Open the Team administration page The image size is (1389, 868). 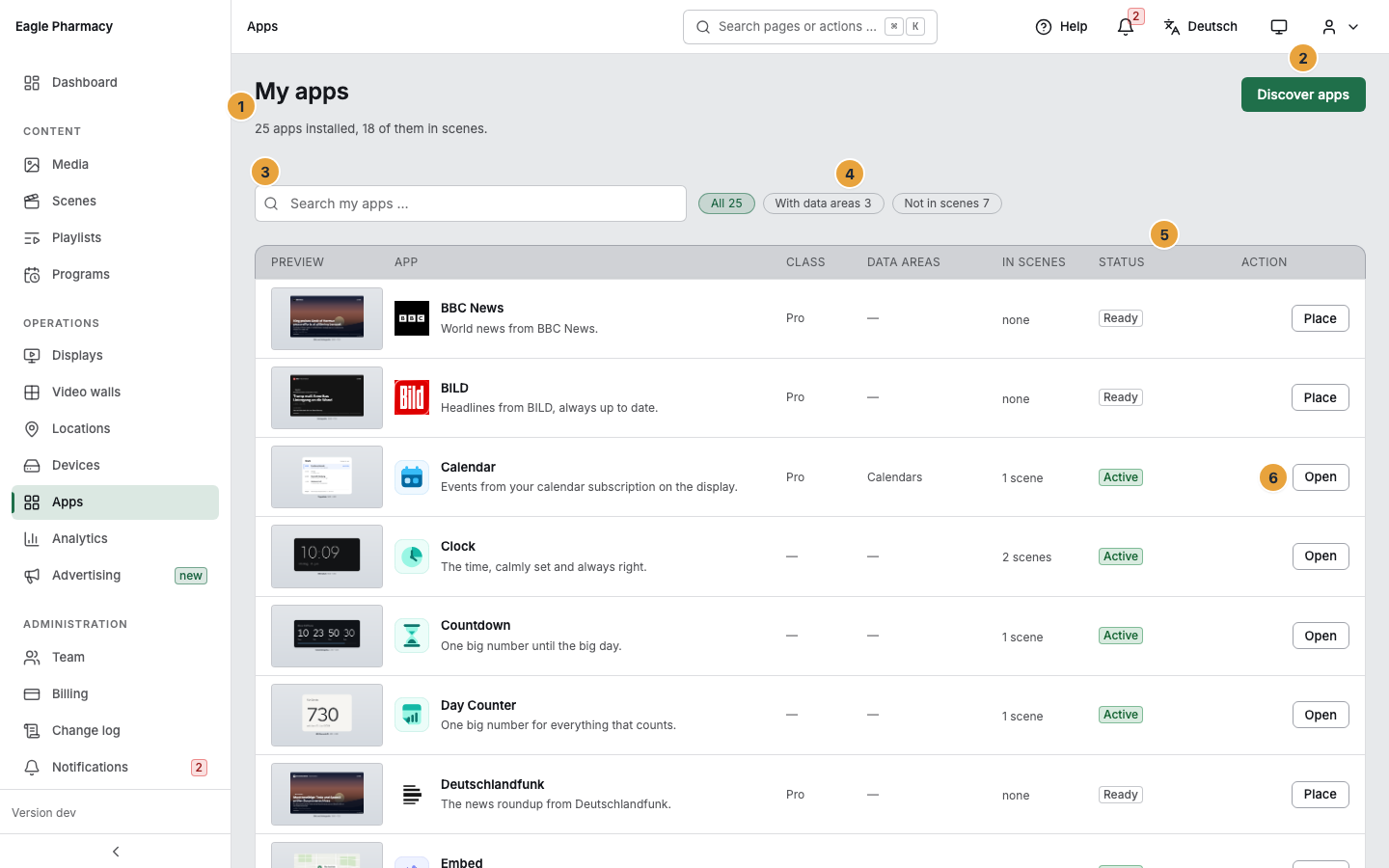[116, 658]
